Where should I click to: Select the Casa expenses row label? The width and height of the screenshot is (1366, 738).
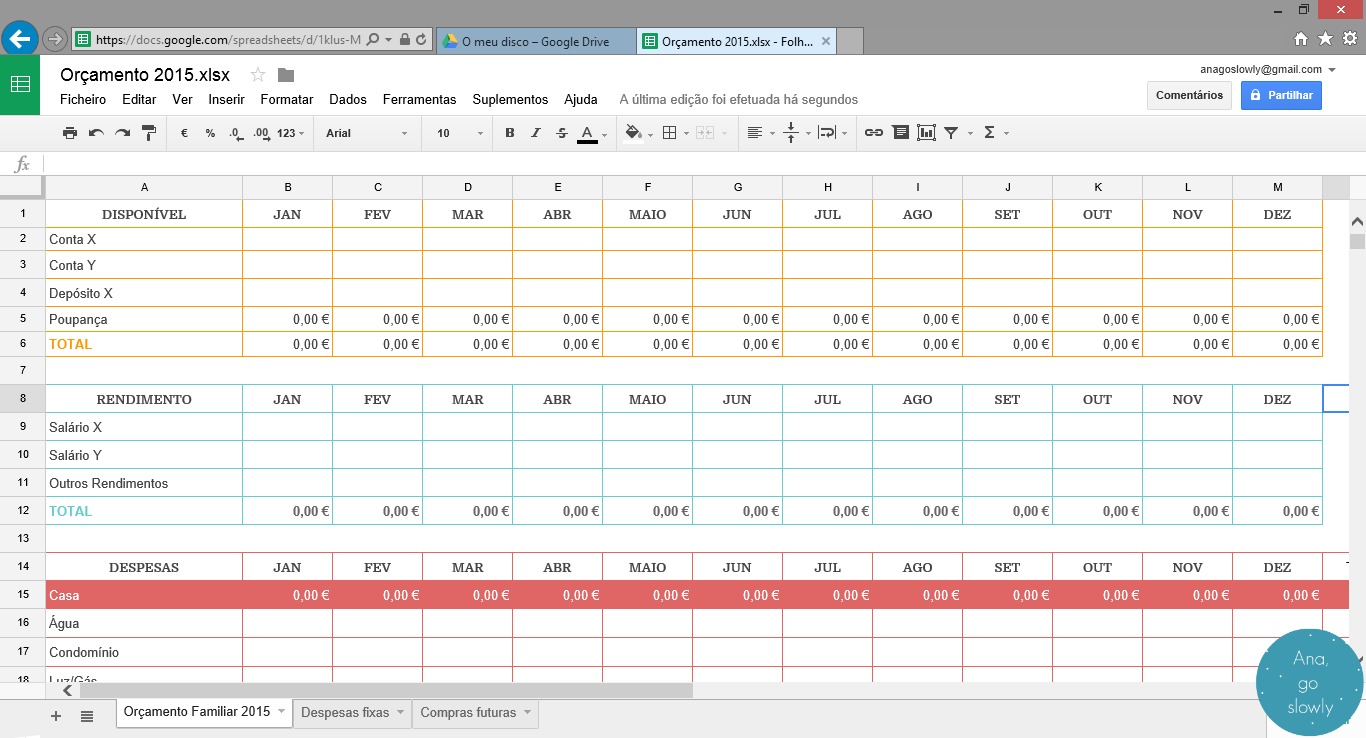(x=144, y=595)
